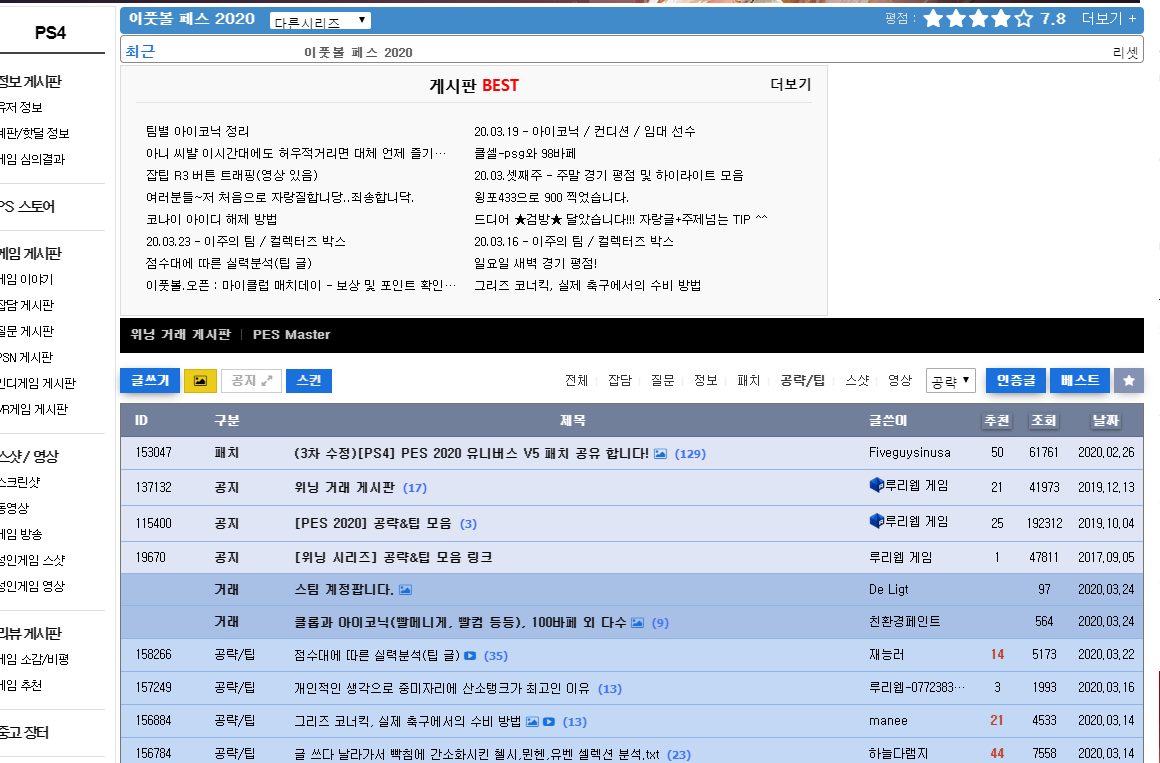Viewport: 1160px width, 763px height.
Task: Select the 영상 category tab
Action: (900, 380)
